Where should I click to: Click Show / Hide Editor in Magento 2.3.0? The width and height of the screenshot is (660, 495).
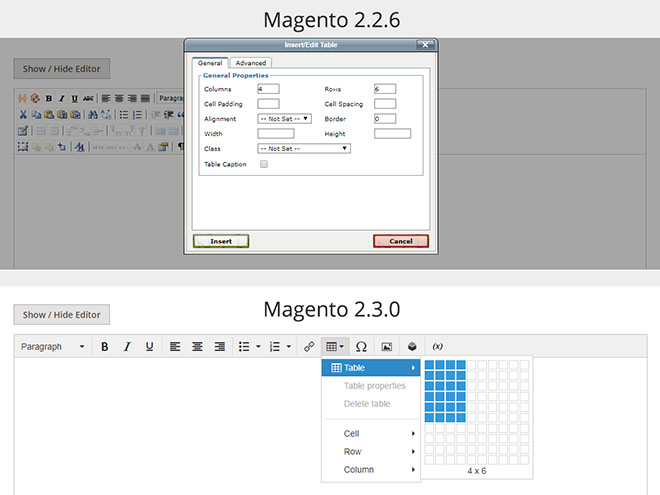point(61,315)
